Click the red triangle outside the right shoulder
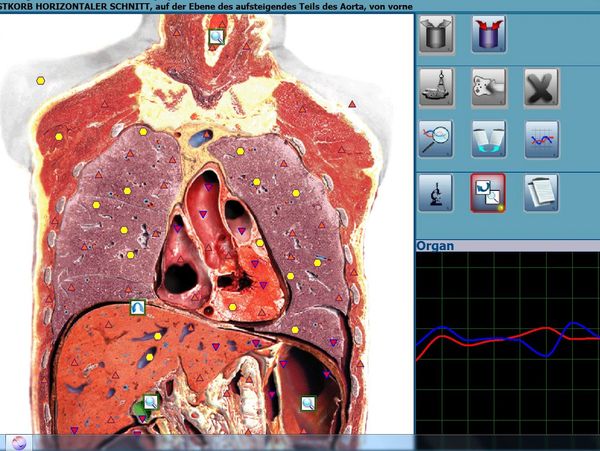The height and width of the screenshot is (451, 600). tap(352, 103)
